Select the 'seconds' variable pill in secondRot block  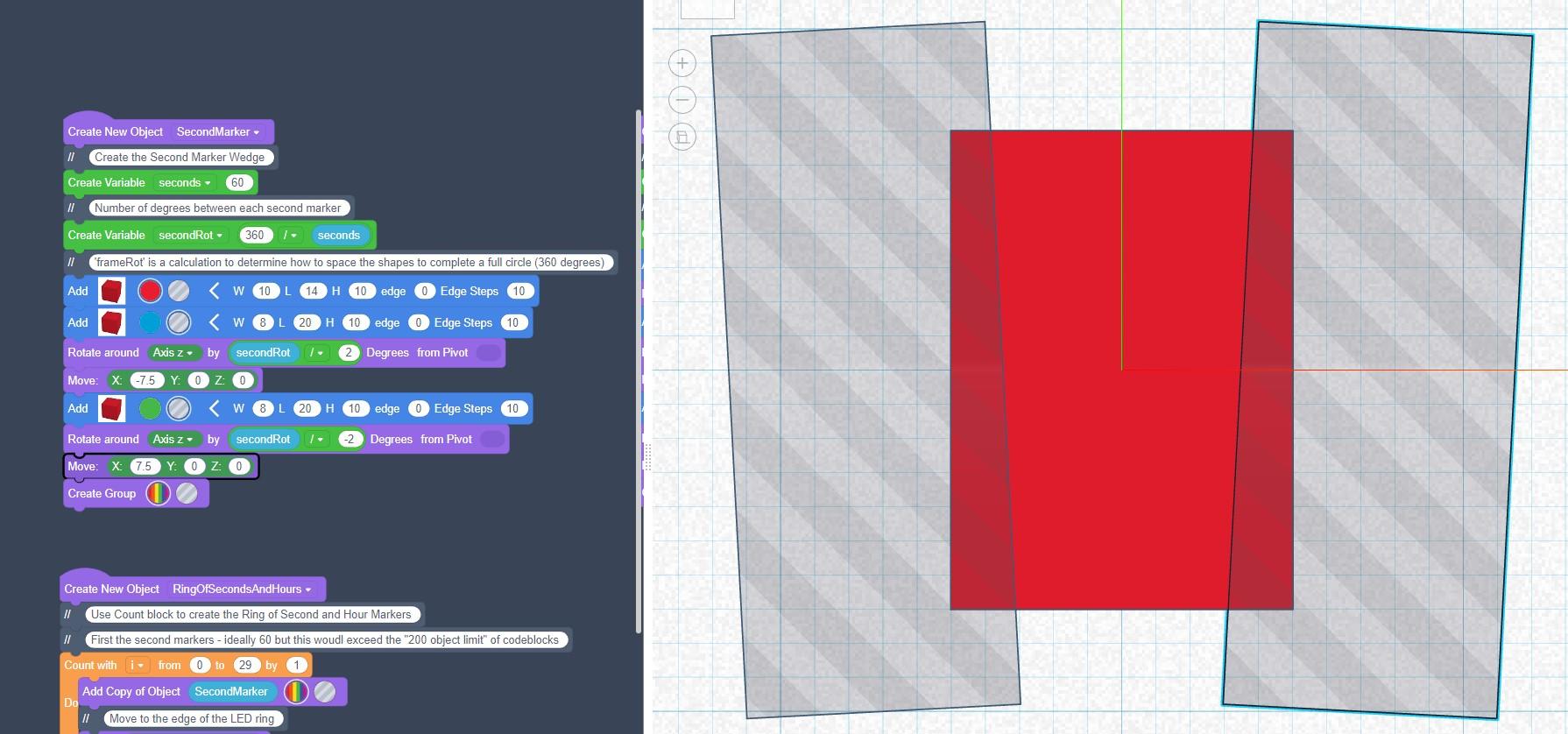pos(339,235)
